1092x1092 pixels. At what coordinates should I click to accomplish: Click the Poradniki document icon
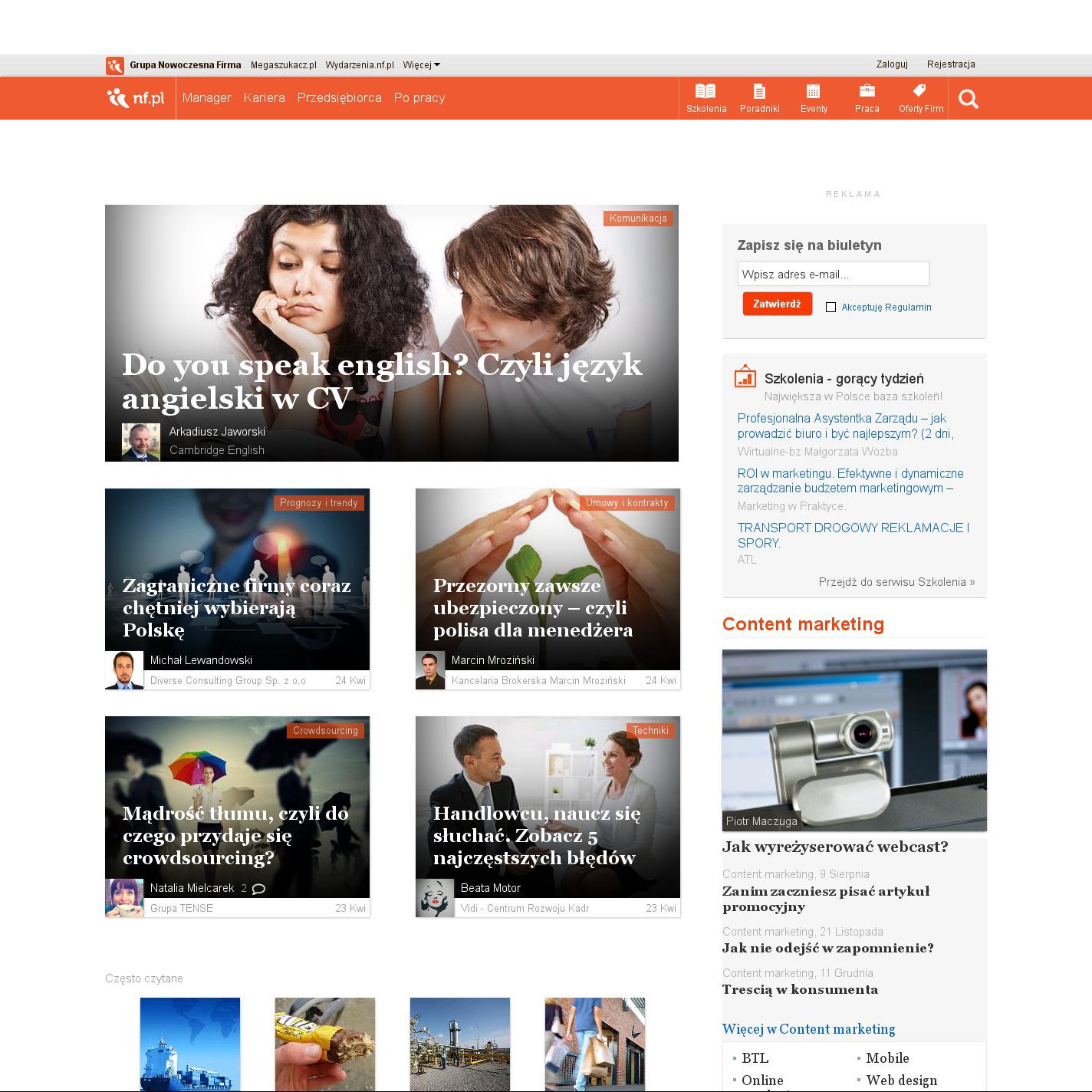pos(759,92)
